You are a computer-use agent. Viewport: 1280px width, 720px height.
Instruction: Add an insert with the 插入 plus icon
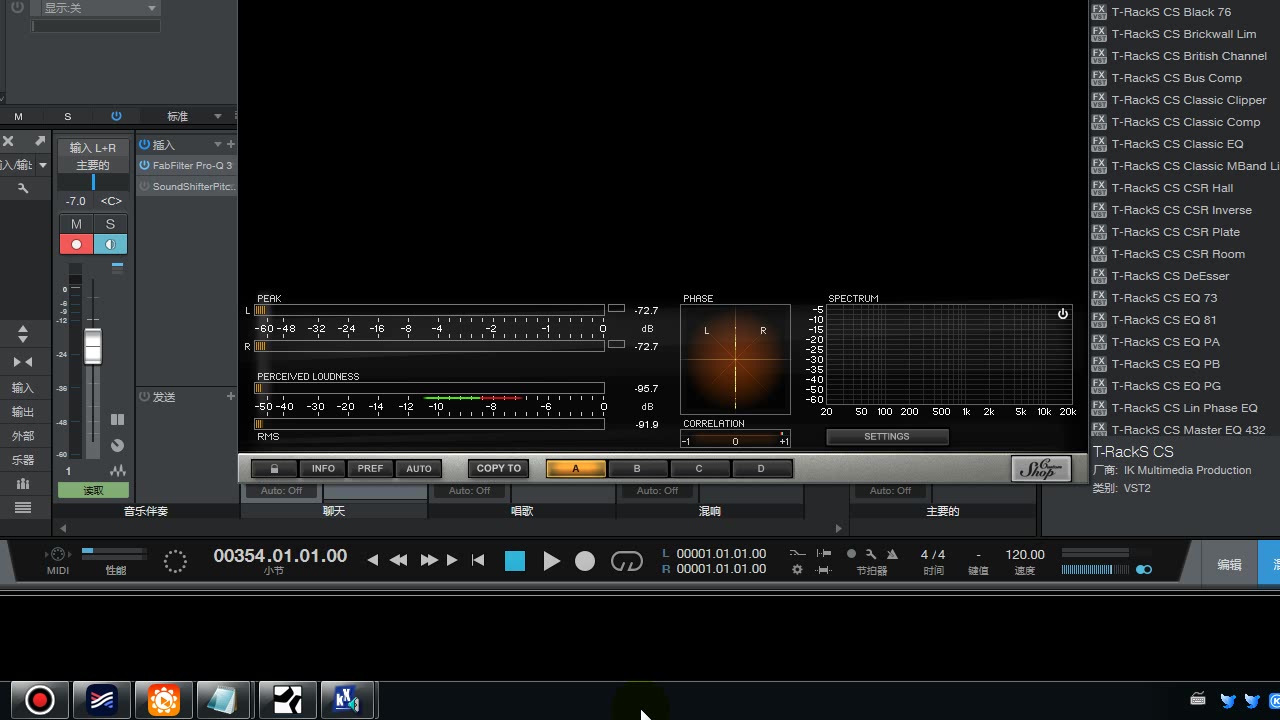[x=231, y=144]
